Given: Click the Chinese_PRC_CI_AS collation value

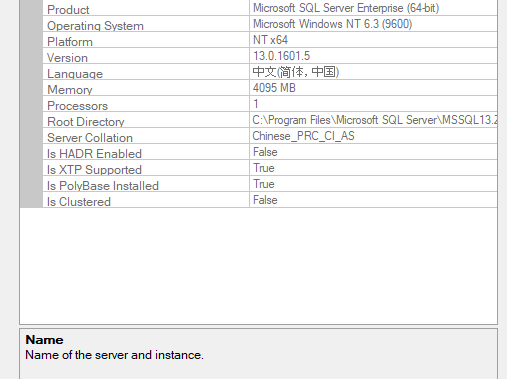Looking at the screenshot, I should (x=303, y=136).
